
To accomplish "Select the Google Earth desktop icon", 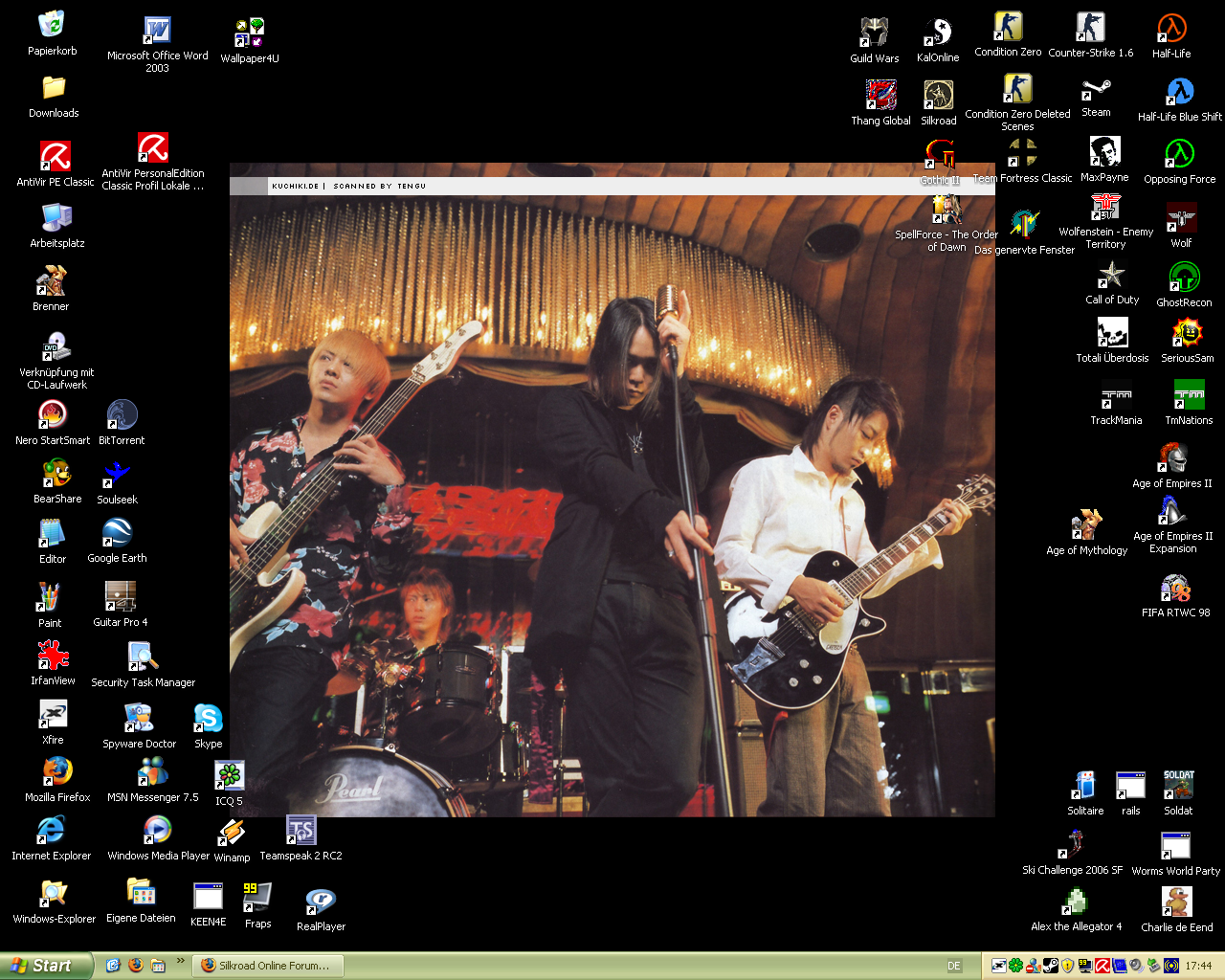I will pos(117,533).
